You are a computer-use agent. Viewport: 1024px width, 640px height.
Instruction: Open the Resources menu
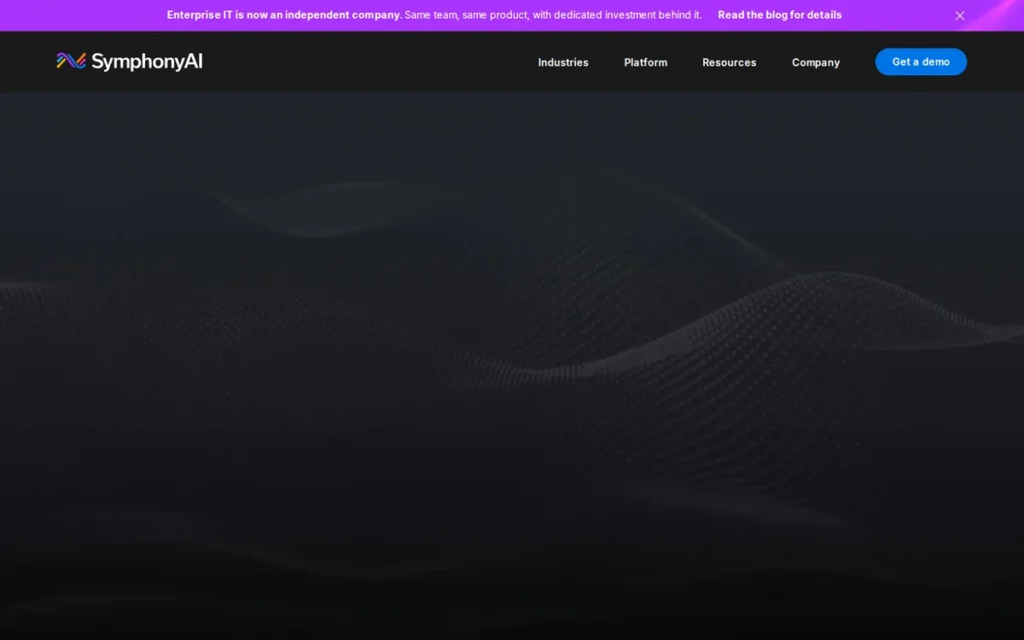click(x=729, y=62)
